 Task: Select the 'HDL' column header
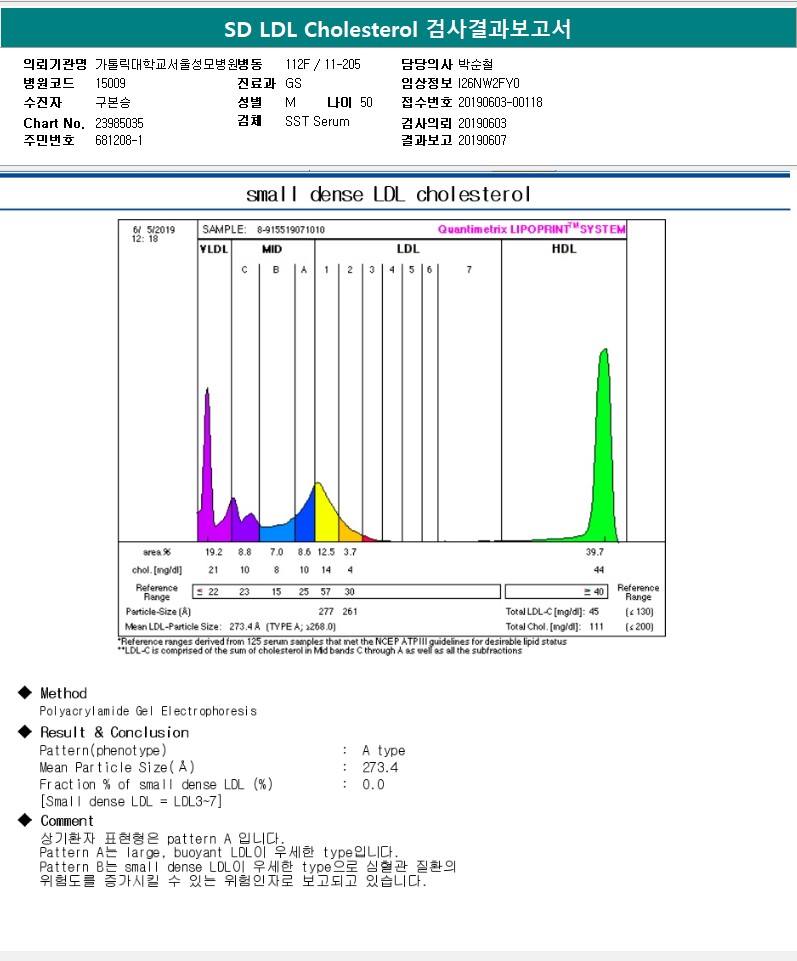click(563, 248)
